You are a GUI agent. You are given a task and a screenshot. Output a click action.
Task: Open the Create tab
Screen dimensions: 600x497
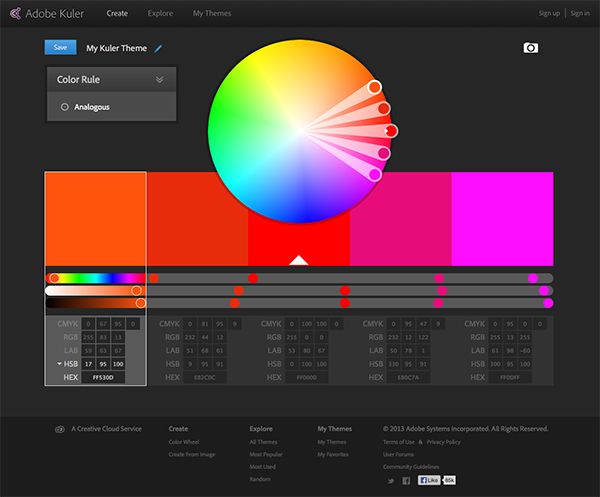(117, 13)
